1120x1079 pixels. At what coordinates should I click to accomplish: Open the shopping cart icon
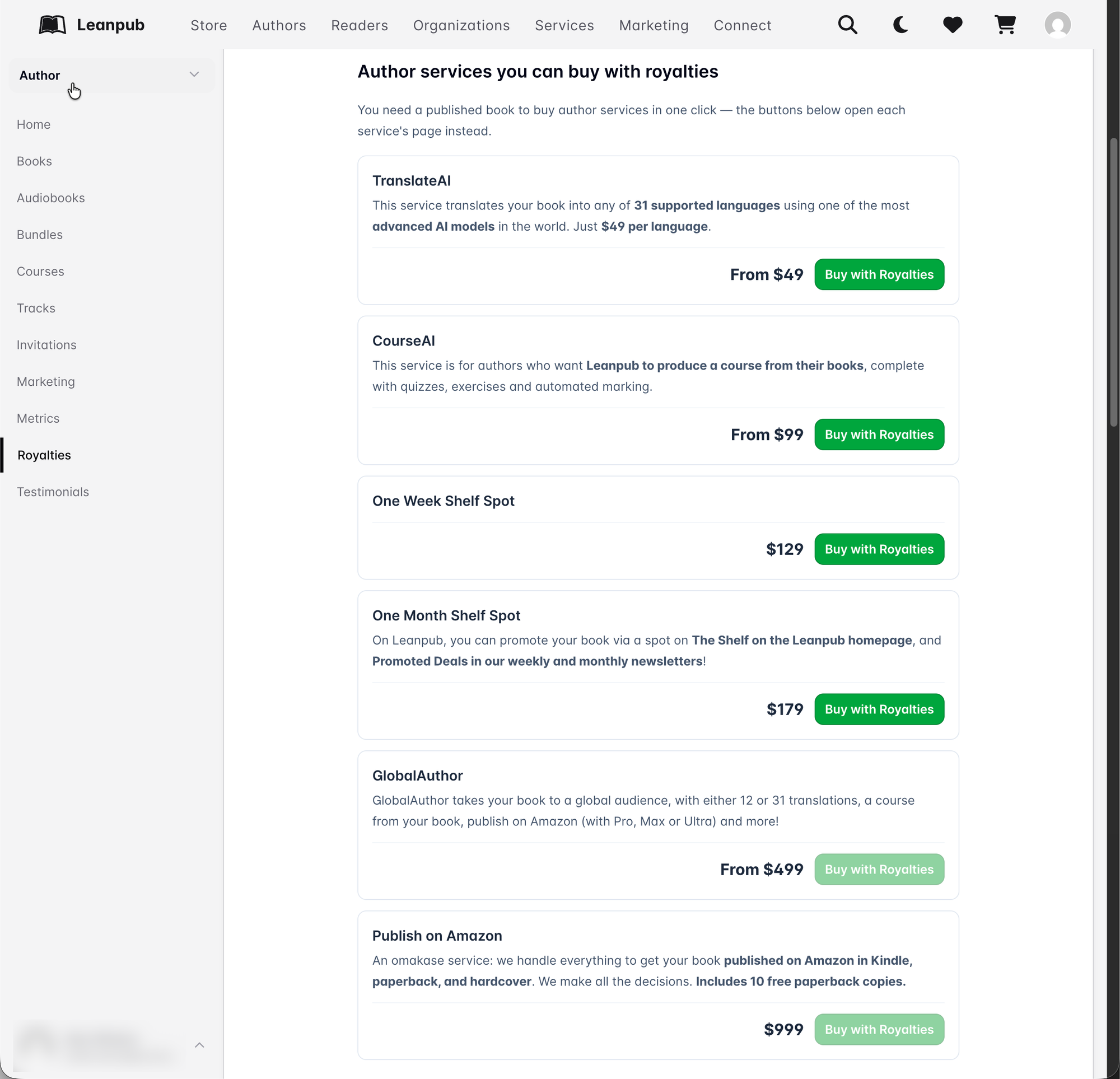[x=1005, y=25]
